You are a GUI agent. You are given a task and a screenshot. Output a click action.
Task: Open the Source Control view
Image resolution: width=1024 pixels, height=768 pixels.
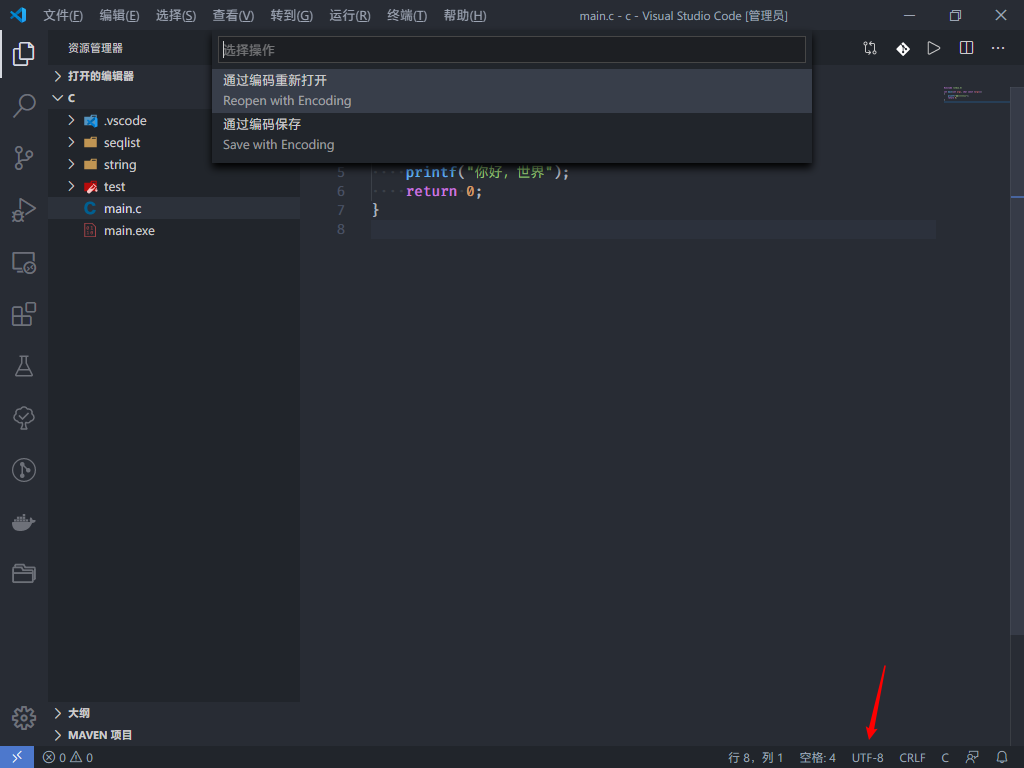click(x=24, y=158)
